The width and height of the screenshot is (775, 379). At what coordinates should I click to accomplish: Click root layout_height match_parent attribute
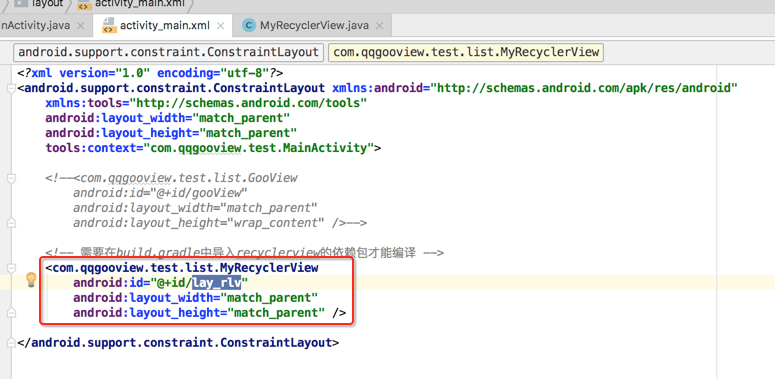tap(171, 133)
